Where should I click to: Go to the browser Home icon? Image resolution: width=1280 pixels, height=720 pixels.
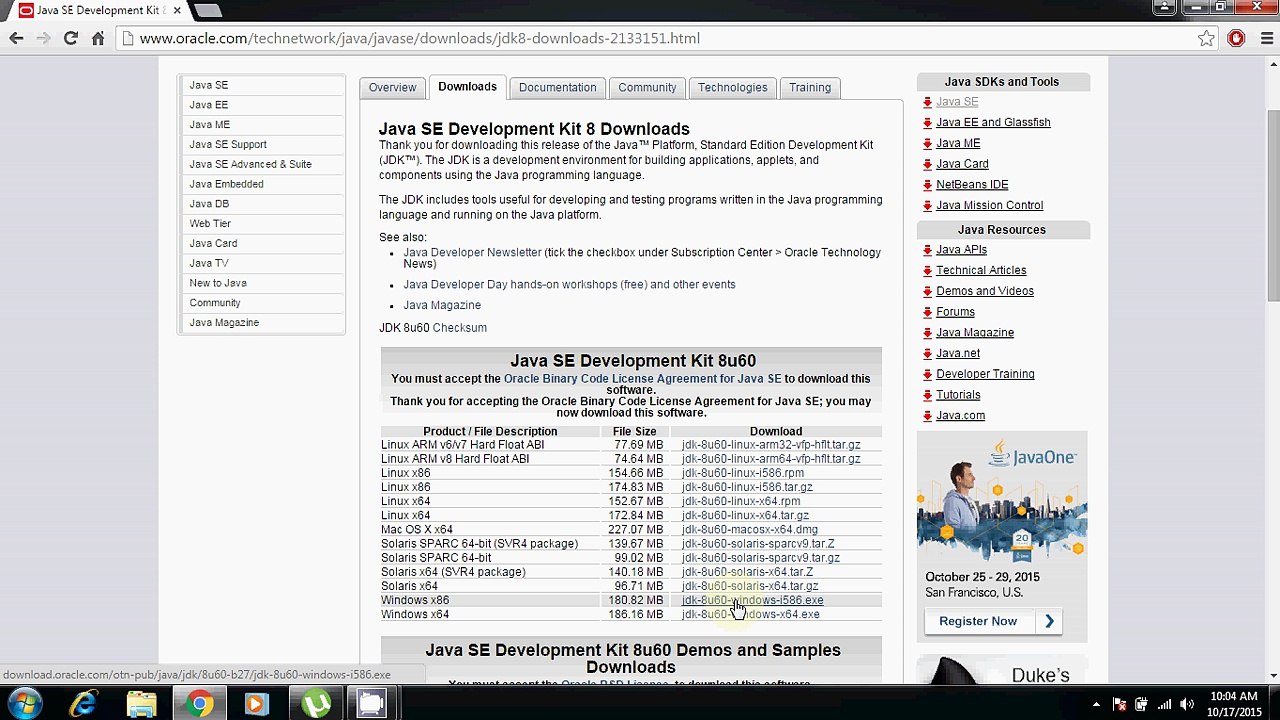click(98, 38)
